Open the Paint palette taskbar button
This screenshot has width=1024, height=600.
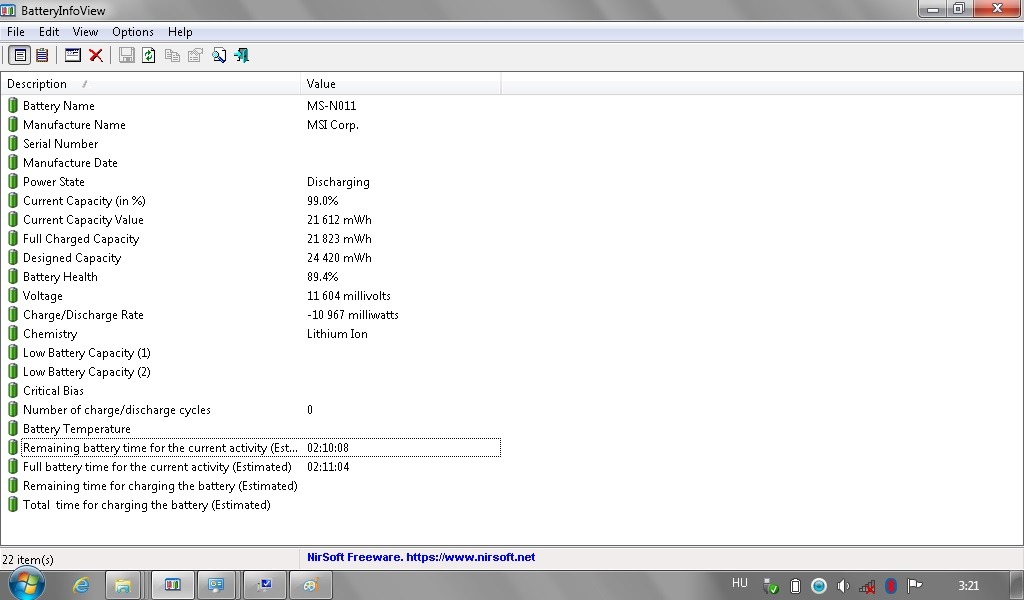point(310,585)
